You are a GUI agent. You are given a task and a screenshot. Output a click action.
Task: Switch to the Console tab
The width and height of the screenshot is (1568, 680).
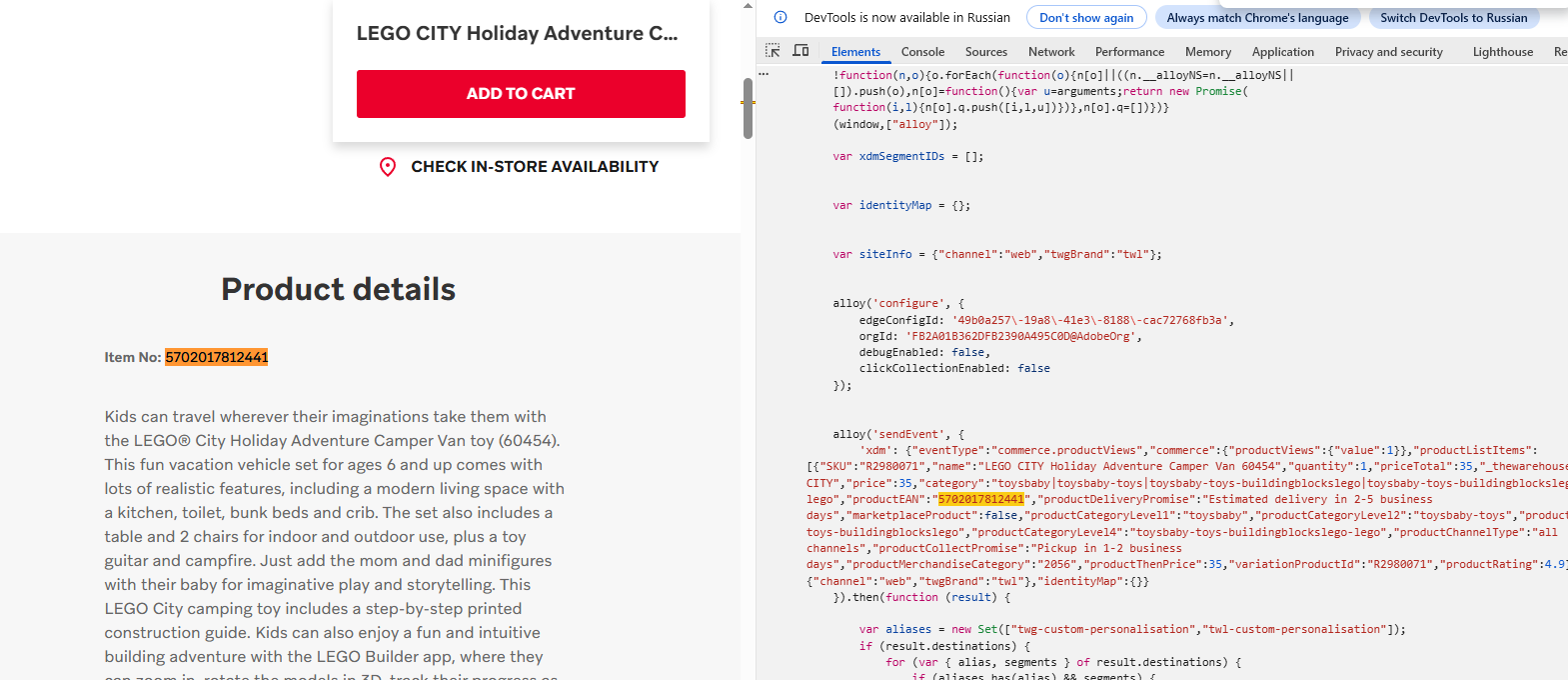(x=922, y=52)
